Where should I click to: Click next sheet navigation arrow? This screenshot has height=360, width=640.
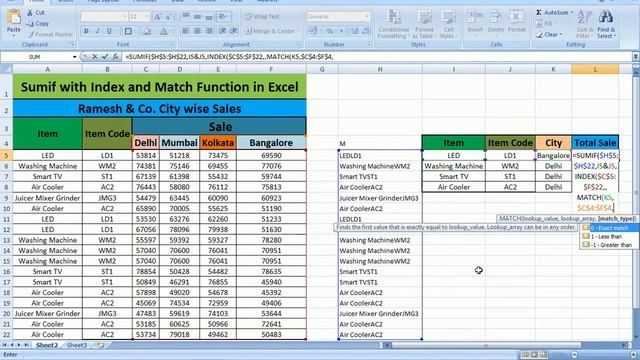tap(19, 345)
